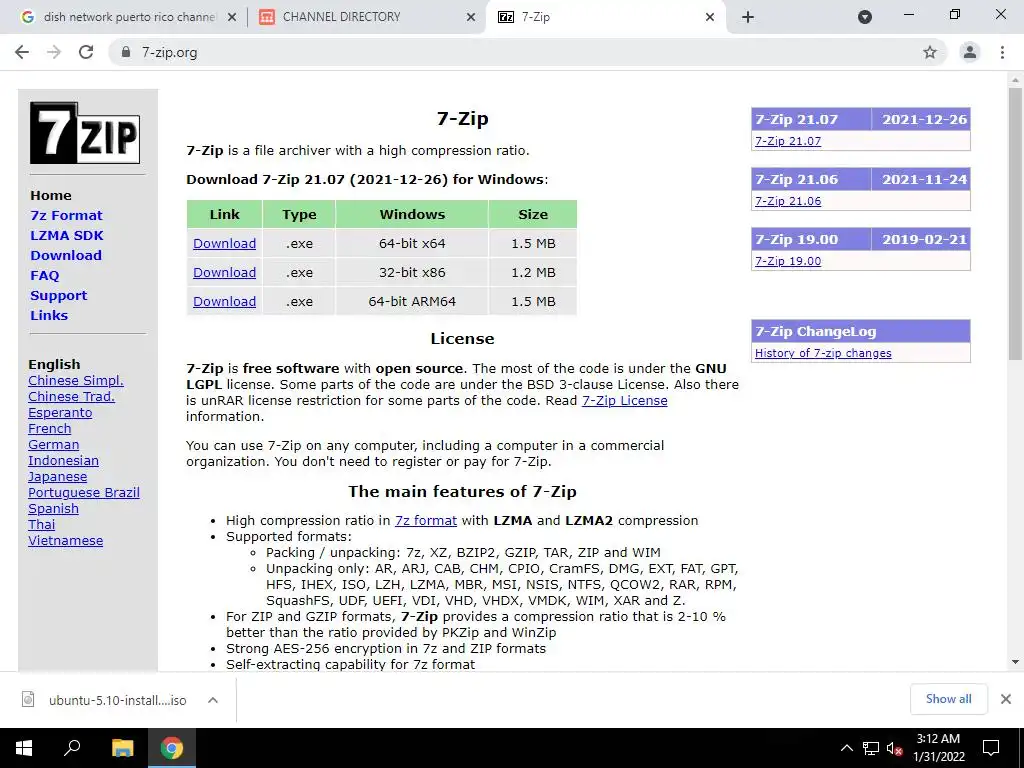
Task: Open the 7-Zip License link
Action: [624, 400]
